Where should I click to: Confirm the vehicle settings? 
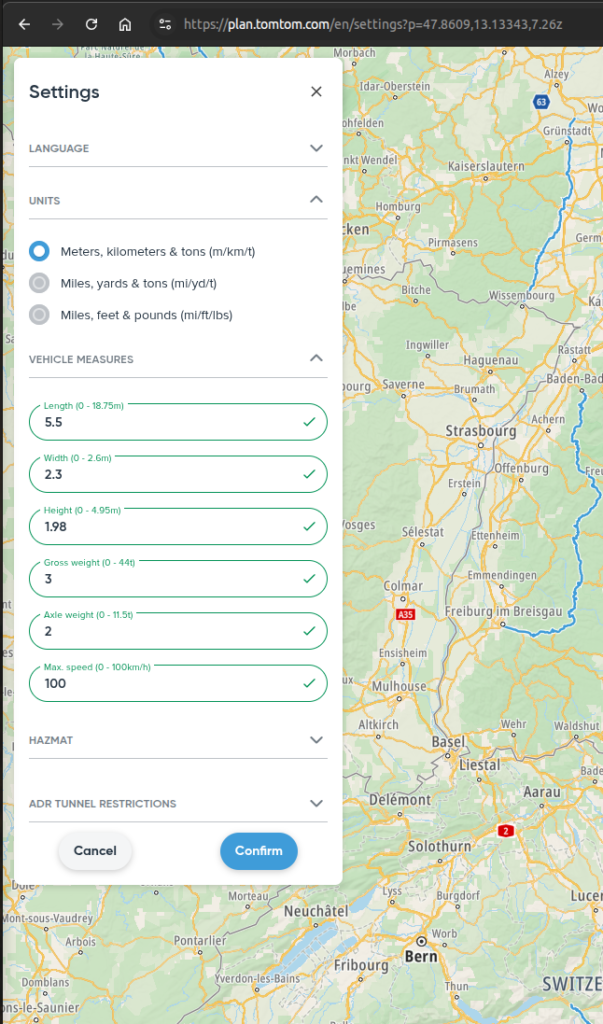[259, 851]
